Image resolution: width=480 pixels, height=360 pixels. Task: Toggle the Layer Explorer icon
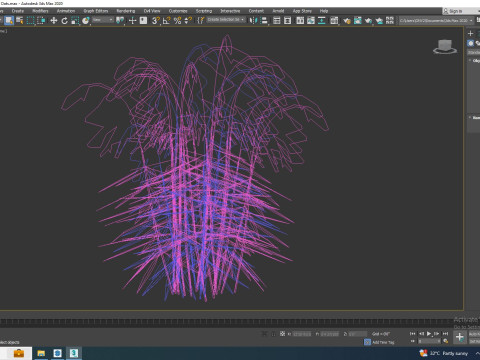pos(287,20)
